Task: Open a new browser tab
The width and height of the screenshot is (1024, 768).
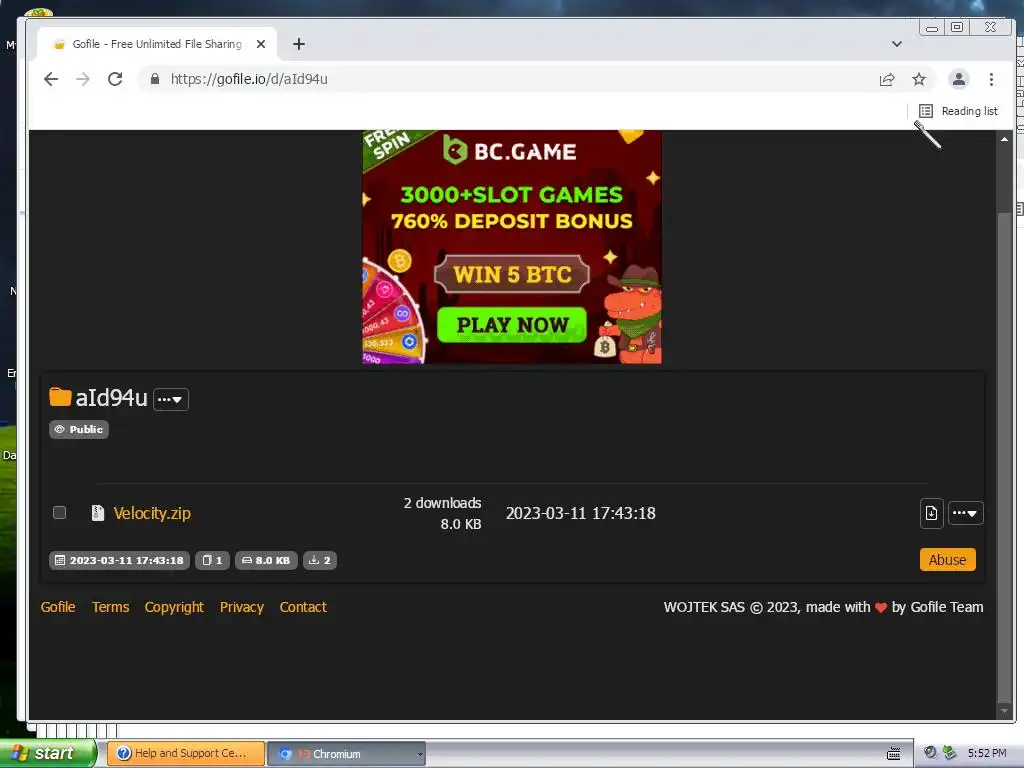Action: [x=298, y=44]
